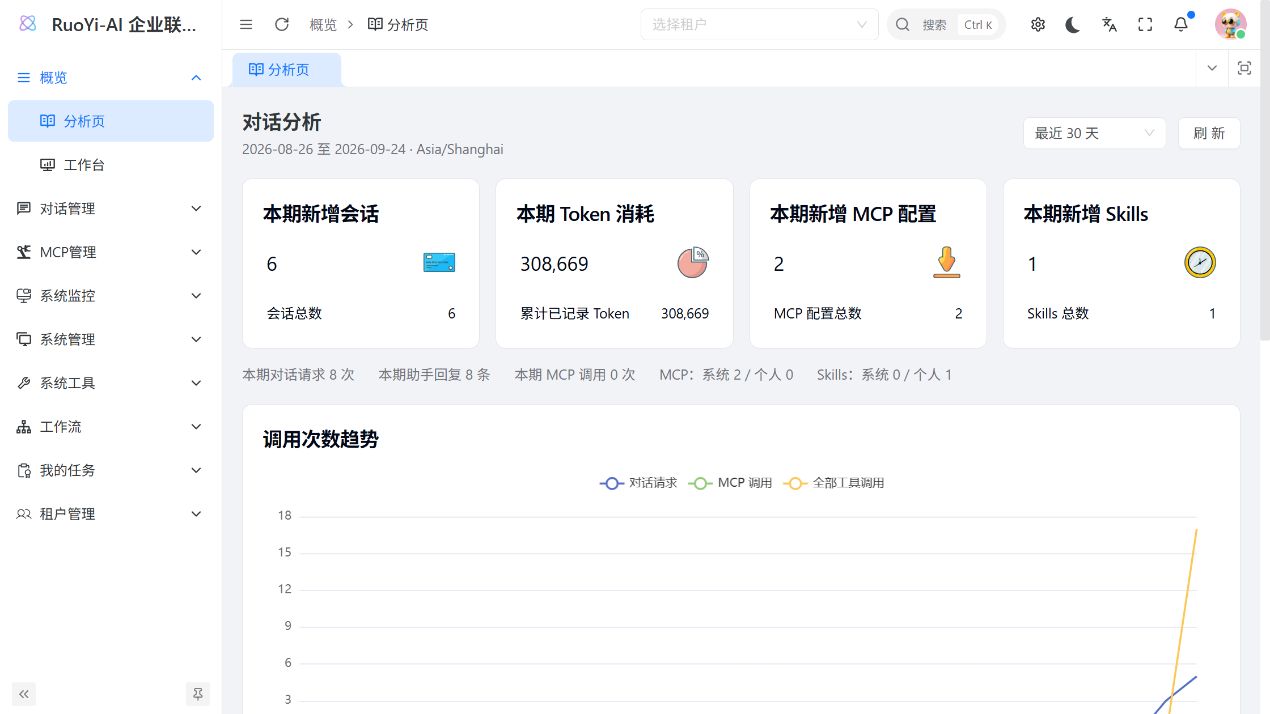Image resolution: width=1270 pixels, height=714 pixels.
Task: Toggle 全部工具调用 legend series
Action: [835, 483]
